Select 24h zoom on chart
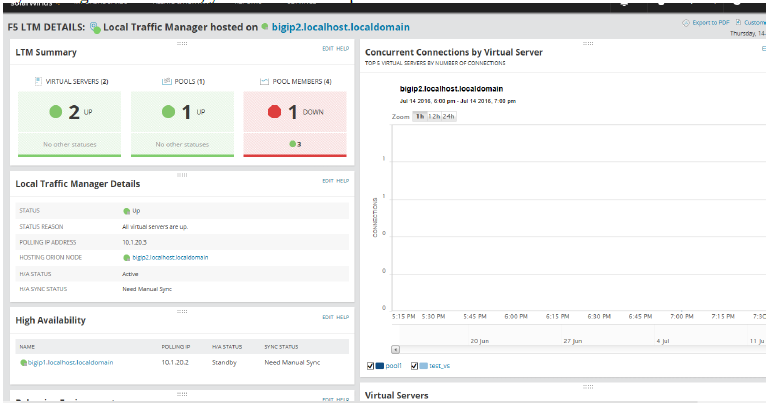 pyautogui.click(x=448, y=117)
